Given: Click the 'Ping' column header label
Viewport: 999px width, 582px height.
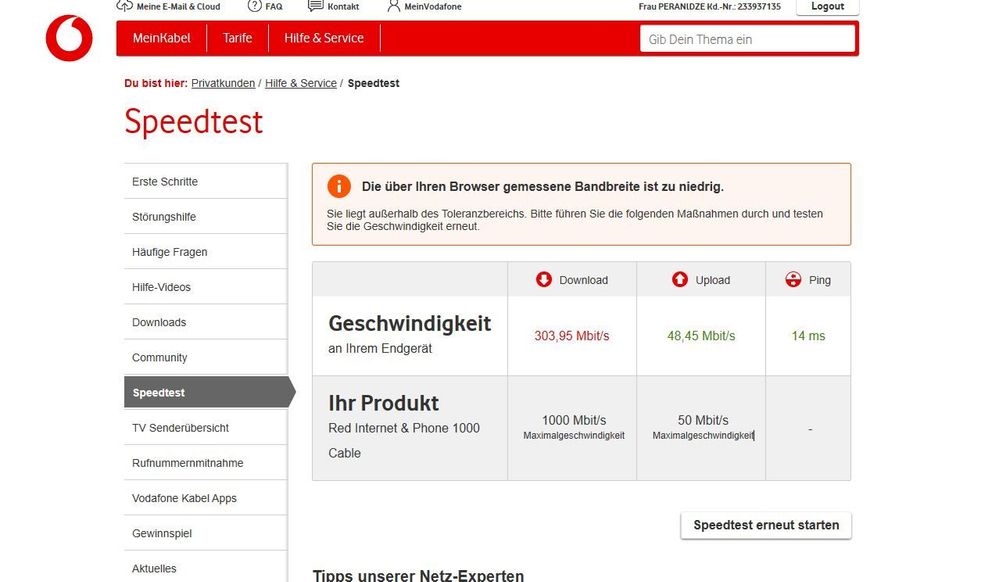Looking at the screenshot, I should pyautogui.click(x=820, y=280).
